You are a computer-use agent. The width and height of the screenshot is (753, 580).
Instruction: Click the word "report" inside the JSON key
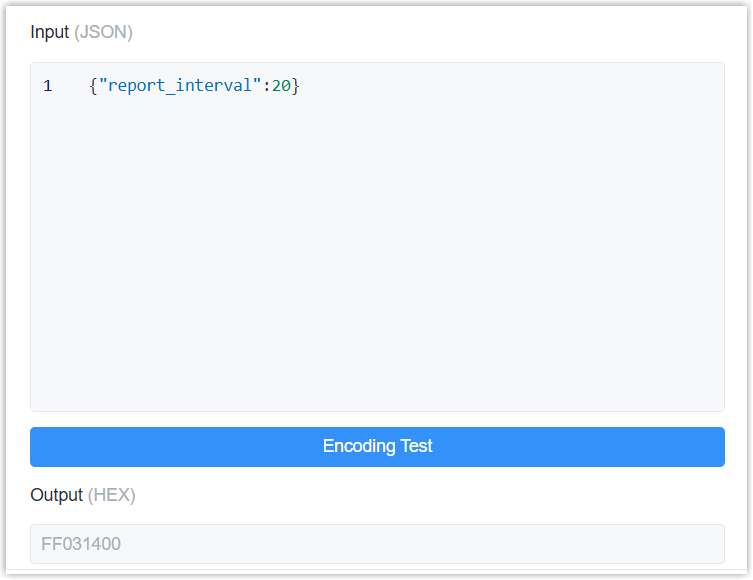coord(136,86)
